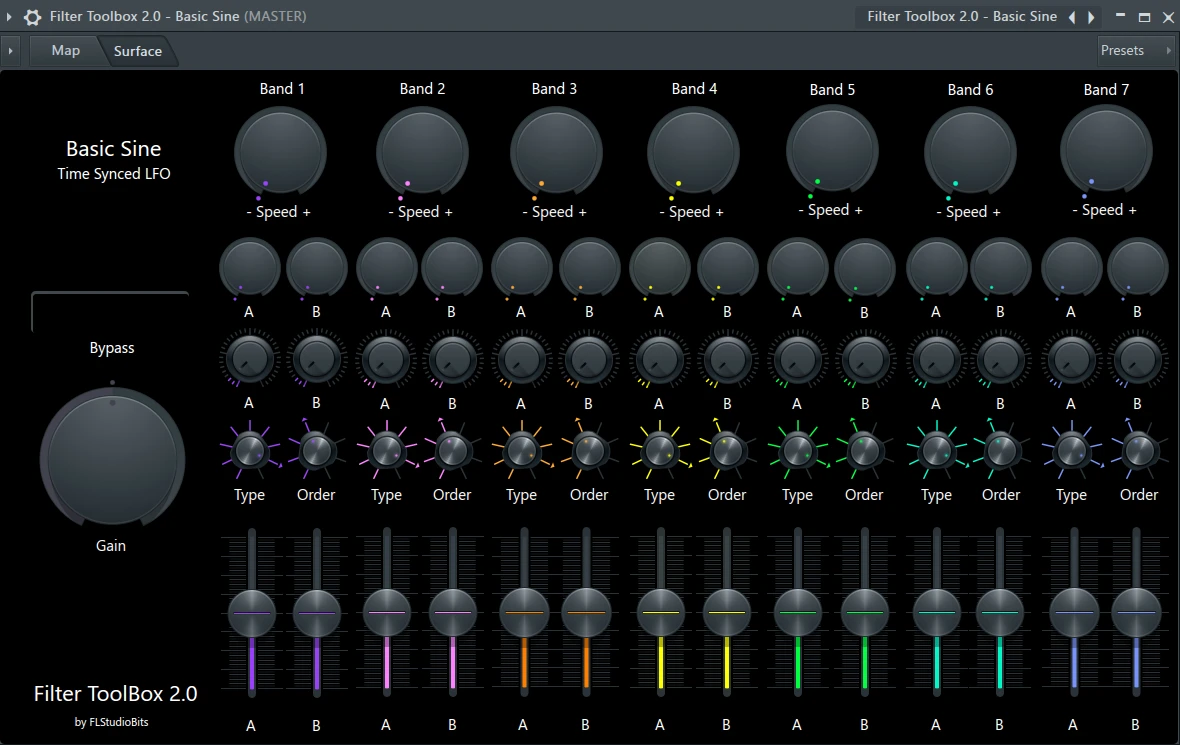
Task: Click the Band 7 heading label
Action: [1106, 90]
